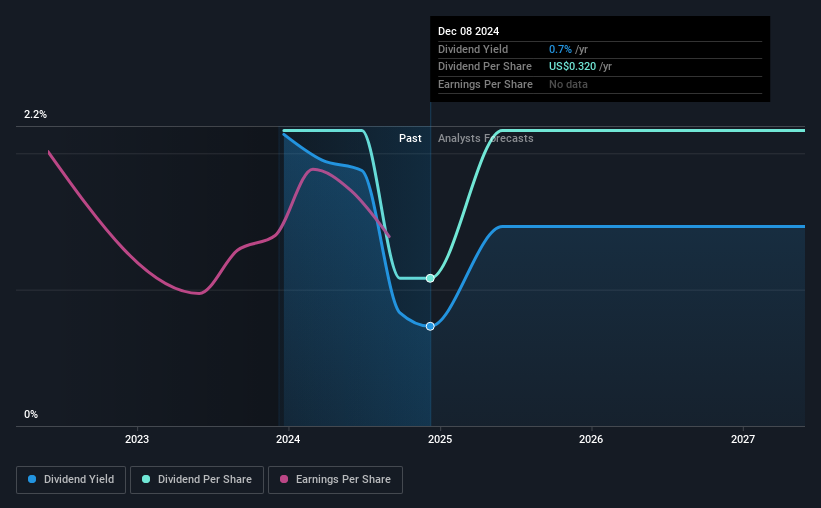Click the 2023 x-axis label
The width and height of the screenshot is (821, 508).
coord(137,439)
